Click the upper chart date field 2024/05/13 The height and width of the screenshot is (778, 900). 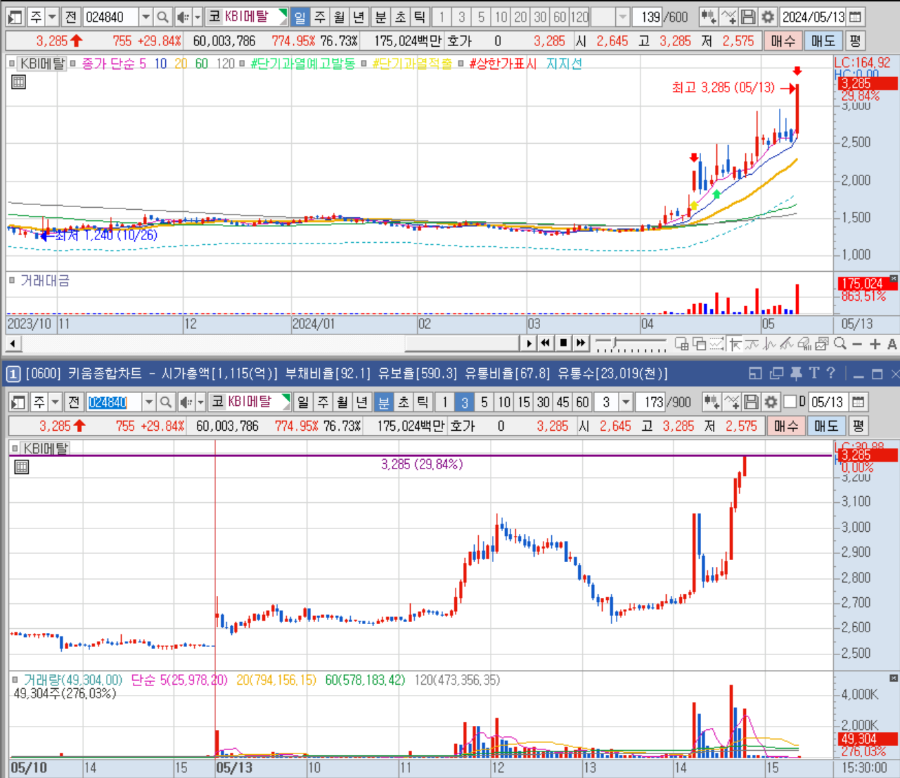(813, 17)
